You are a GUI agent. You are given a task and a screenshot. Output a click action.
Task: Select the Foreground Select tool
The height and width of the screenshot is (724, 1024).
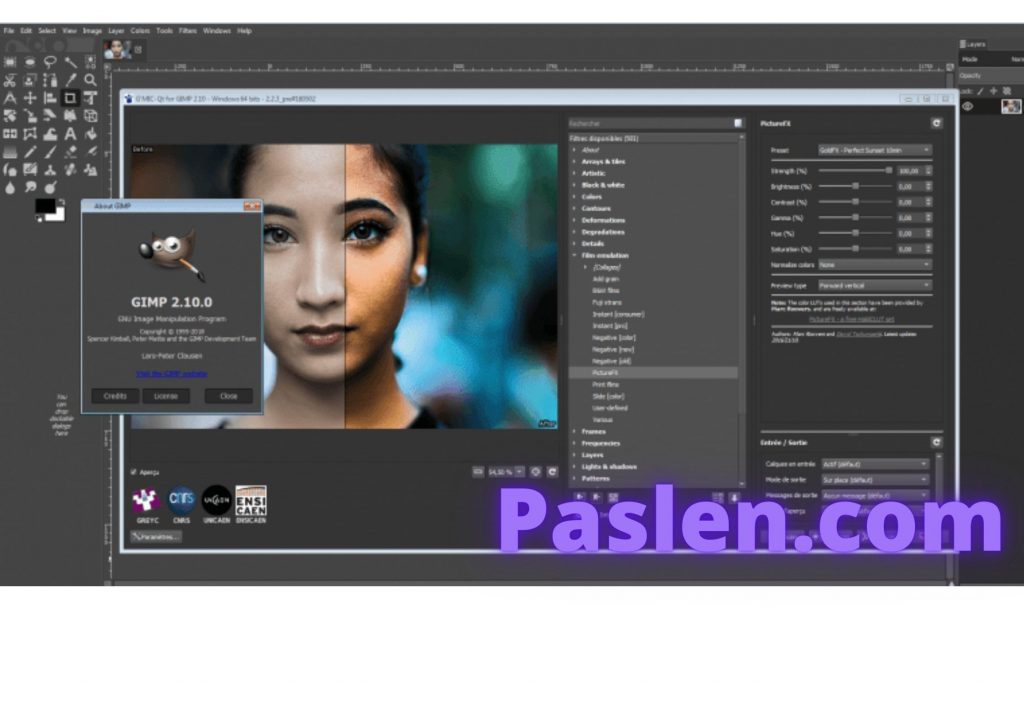(x=30, y=80)
